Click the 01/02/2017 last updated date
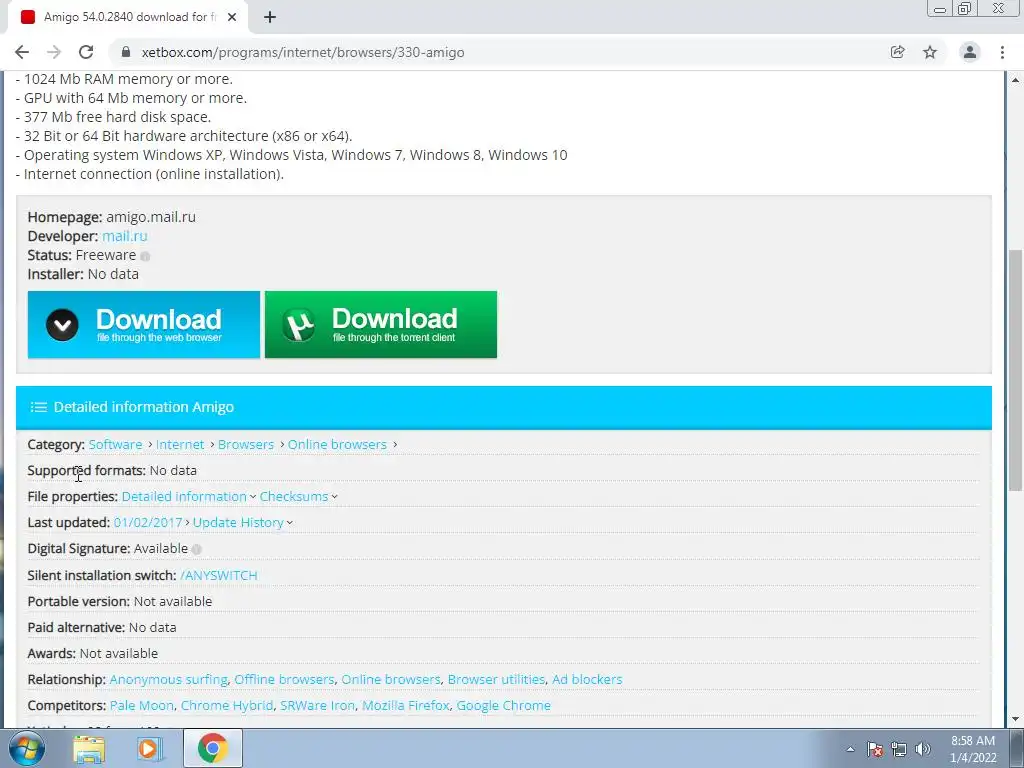The image size is (1024, 768). (148, 522)
